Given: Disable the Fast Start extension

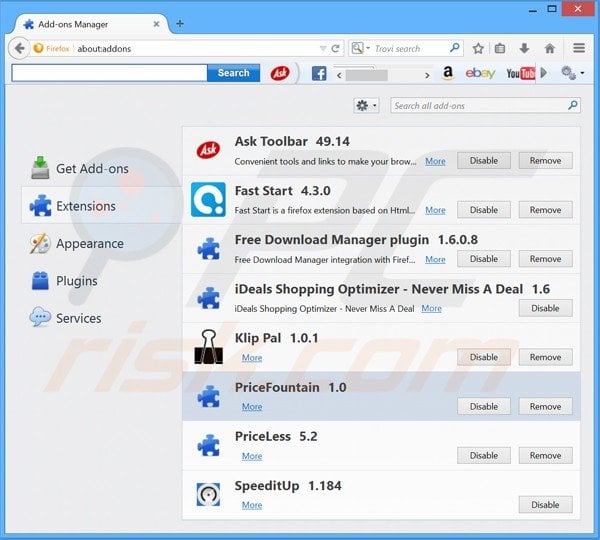Looking at the screenshot, I should pos(484,210).
